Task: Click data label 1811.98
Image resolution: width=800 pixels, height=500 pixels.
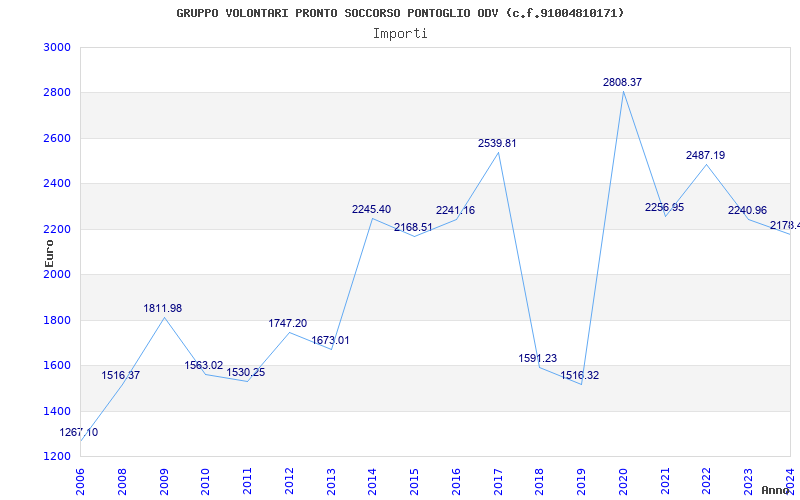Action: point(162,309)
